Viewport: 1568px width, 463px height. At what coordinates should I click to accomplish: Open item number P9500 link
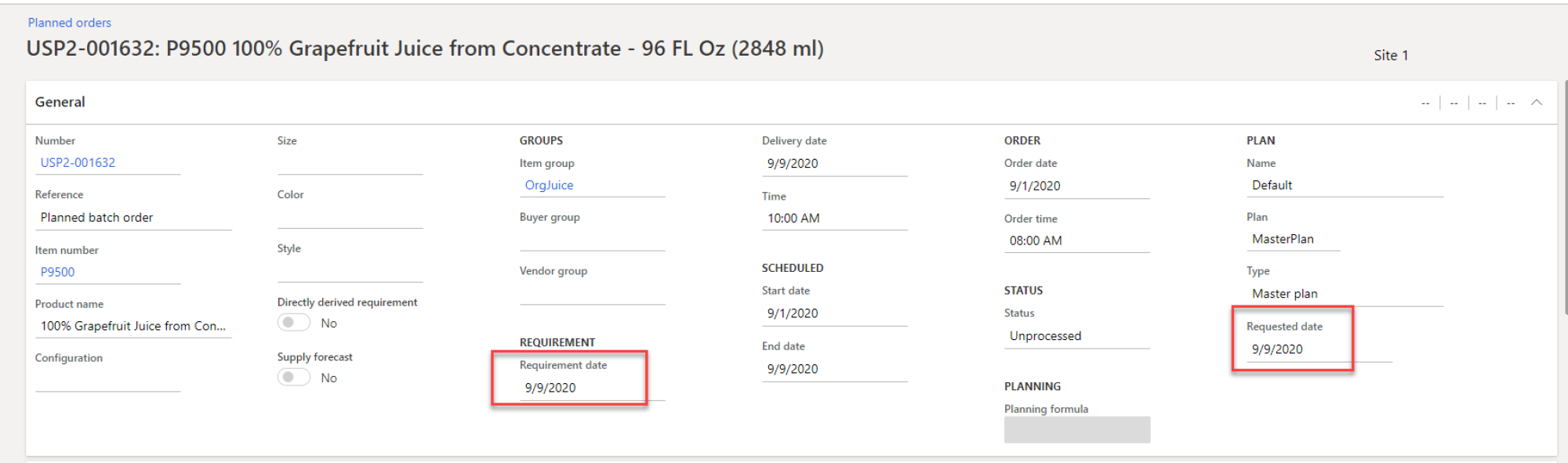pos(58,272)
